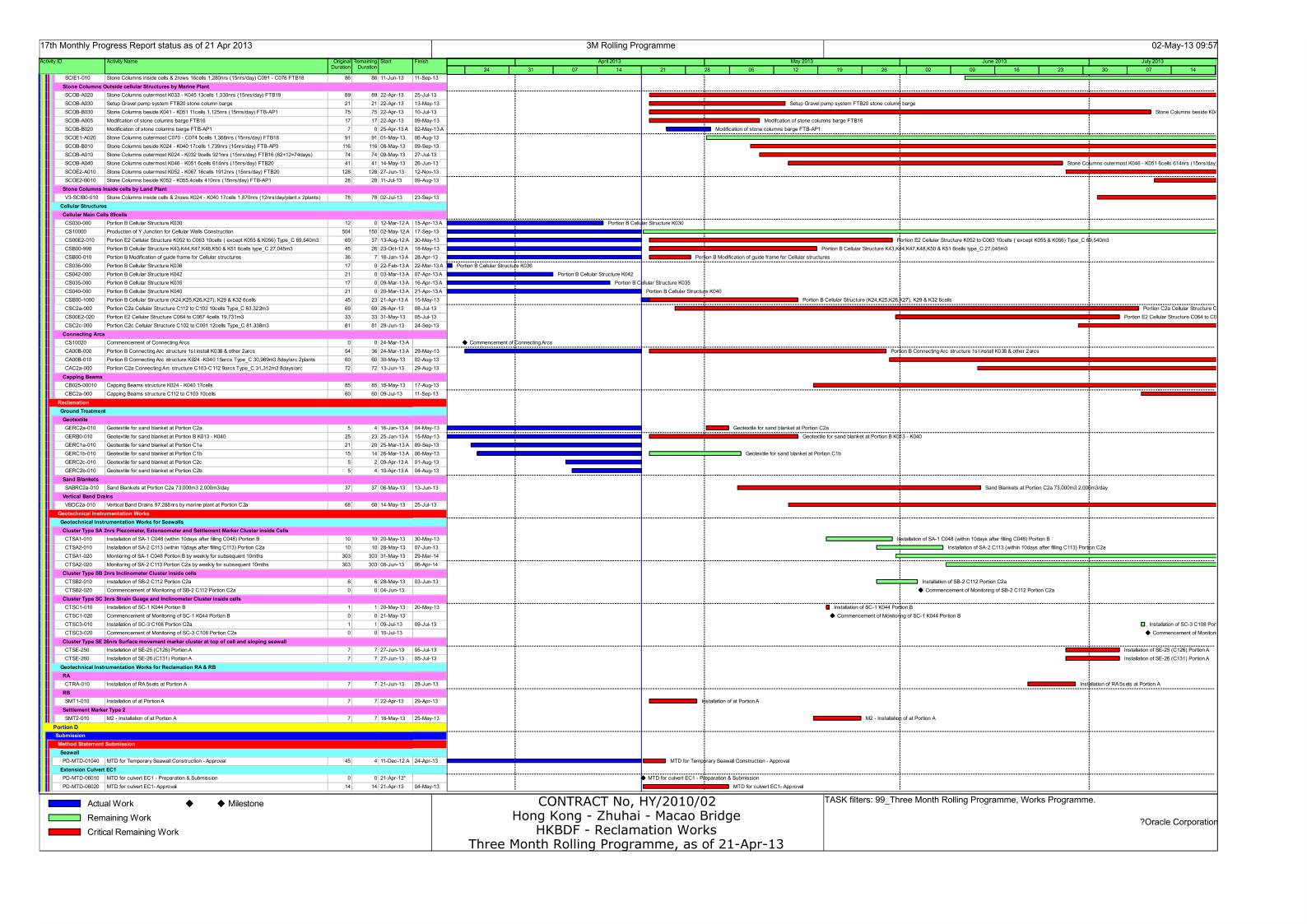Click the blue Actual Work legend swatch
Screen dimensions: 1307x924
point(65,804)
